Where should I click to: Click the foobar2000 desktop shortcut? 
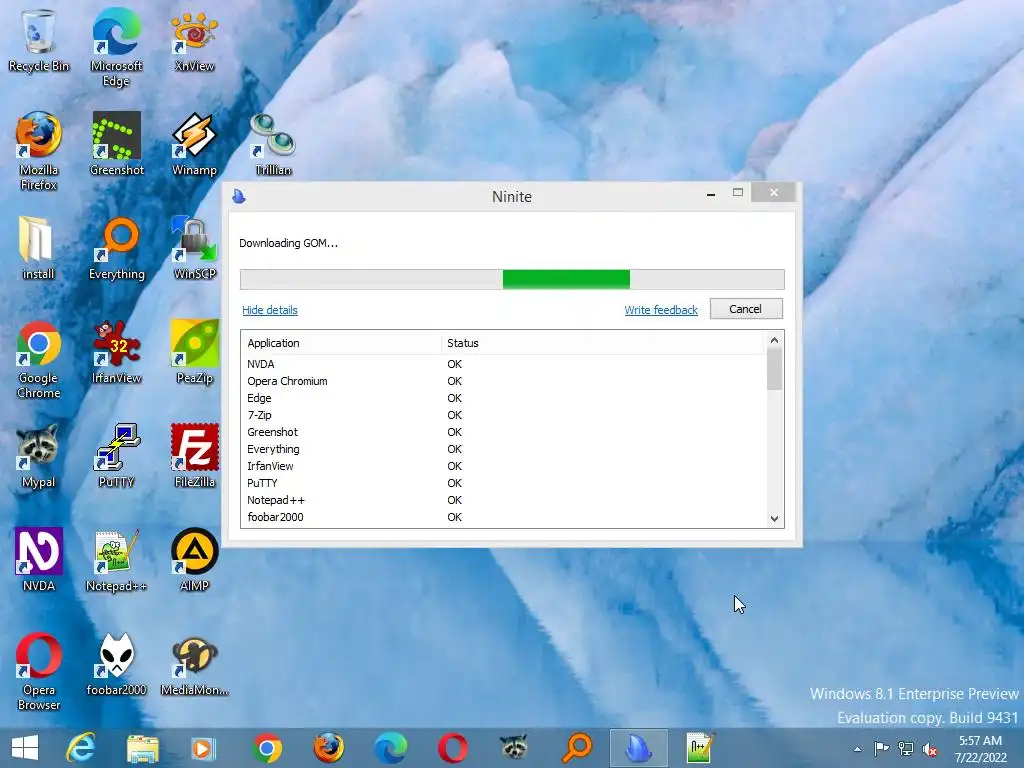[x=116, y=664]
